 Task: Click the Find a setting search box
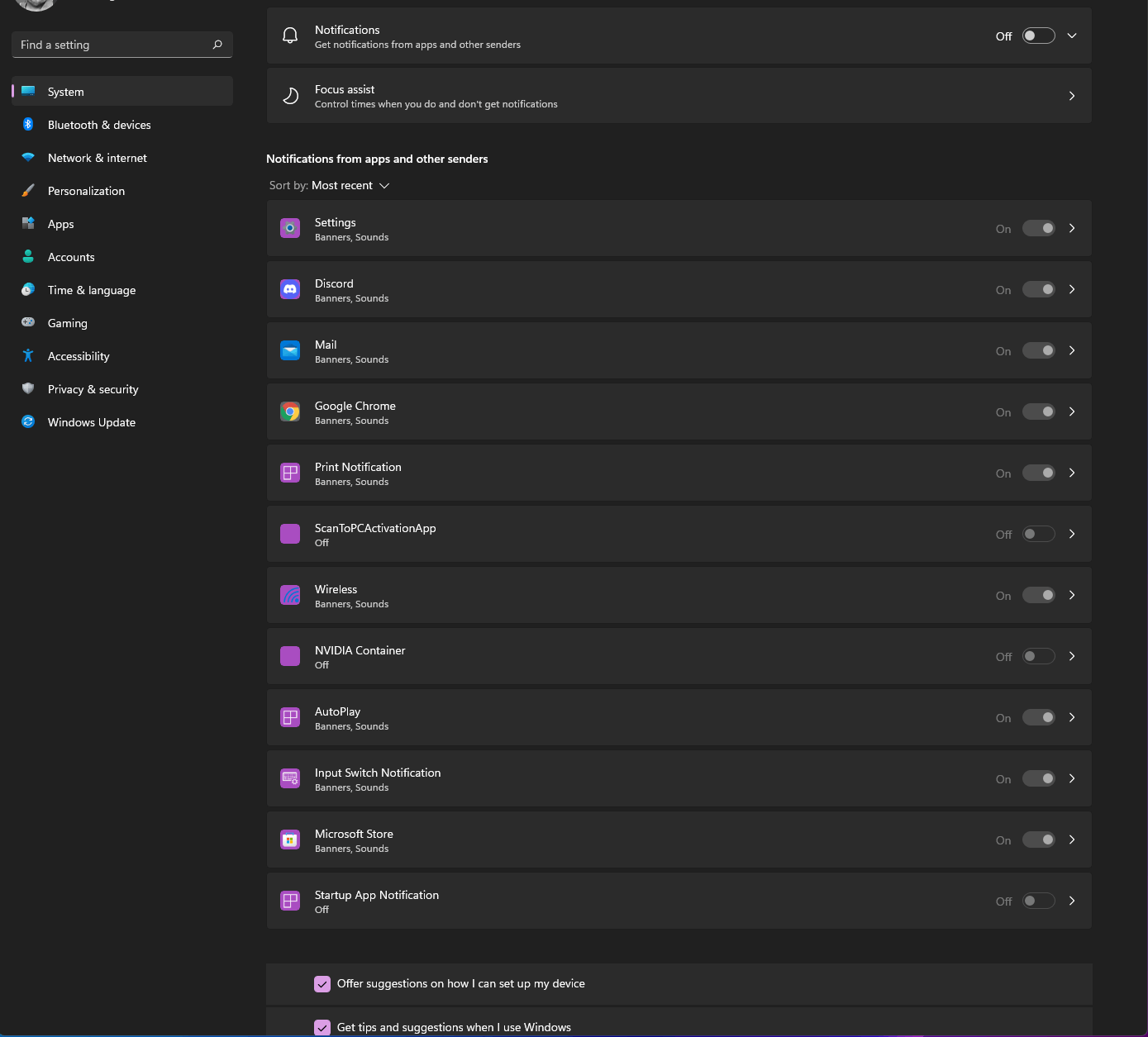(122, 45)
